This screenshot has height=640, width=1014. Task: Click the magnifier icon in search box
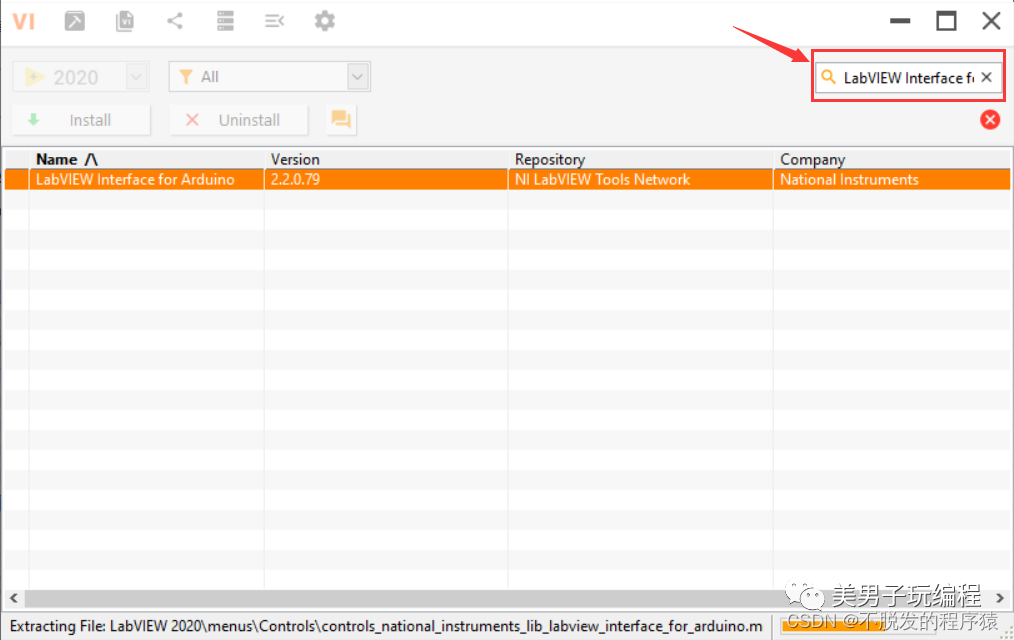click(x=828, y=77)
